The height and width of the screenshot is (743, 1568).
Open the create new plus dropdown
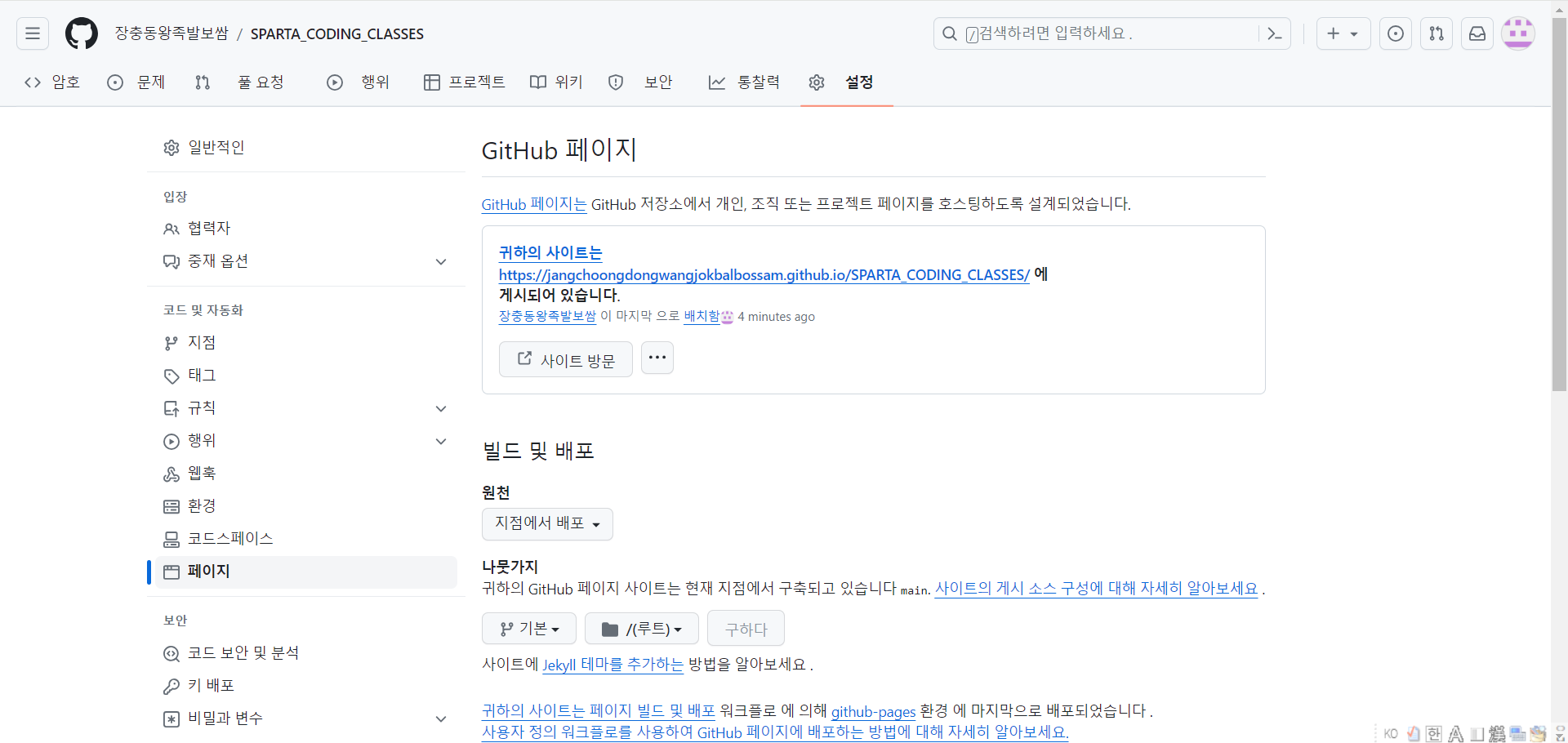[1343, 33]
